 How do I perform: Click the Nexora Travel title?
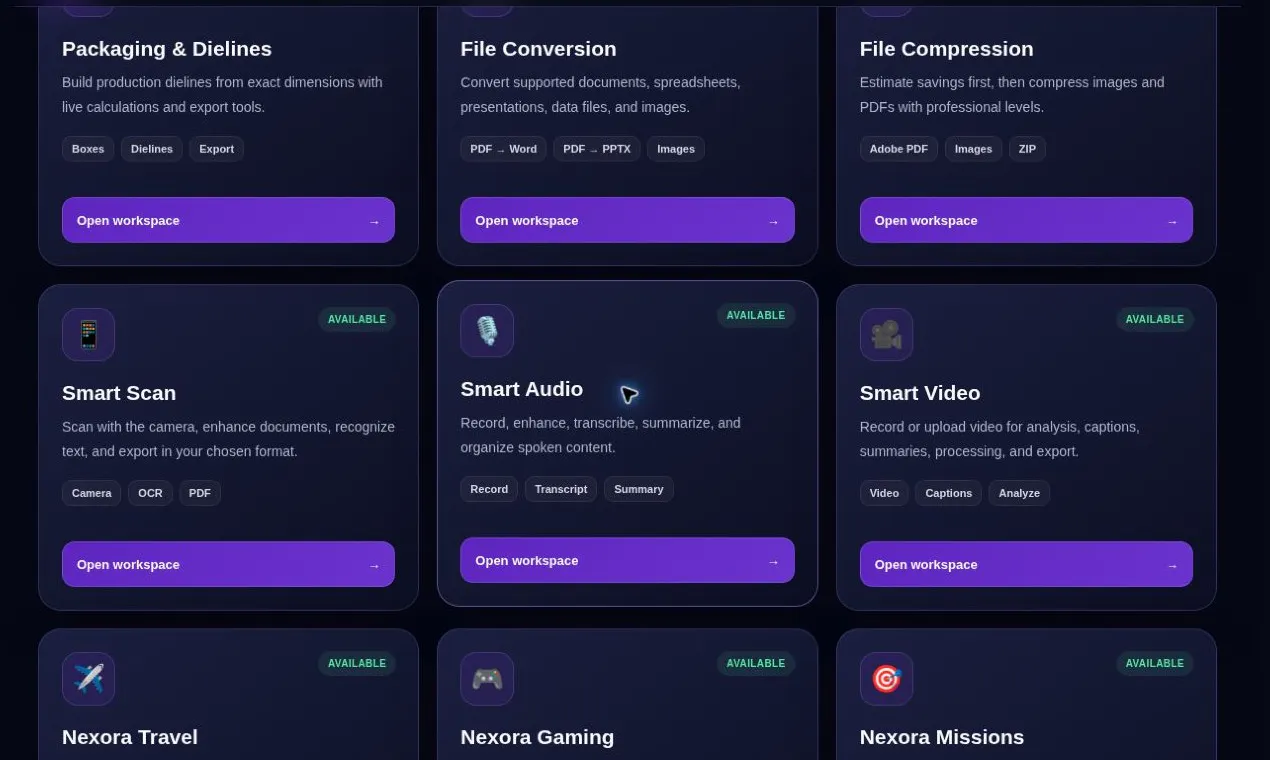[x=130, y=737]
